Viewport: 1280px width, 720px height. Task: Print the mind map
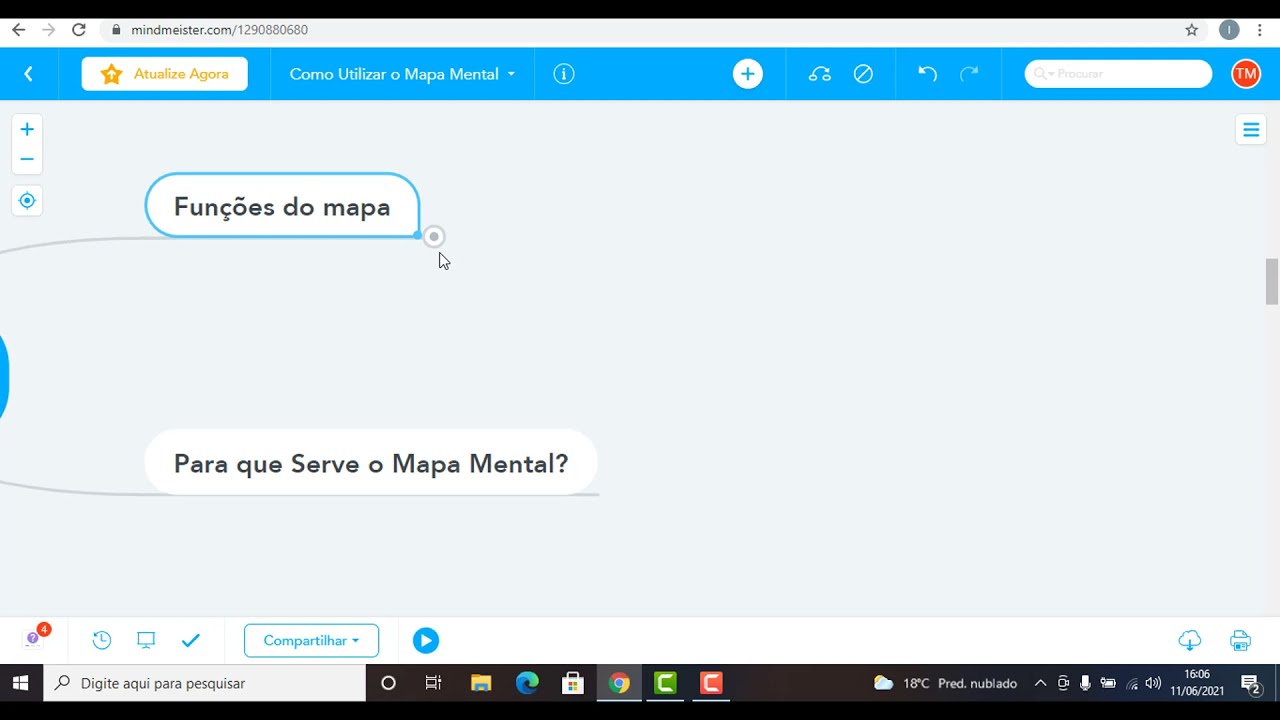point(1240,640)
